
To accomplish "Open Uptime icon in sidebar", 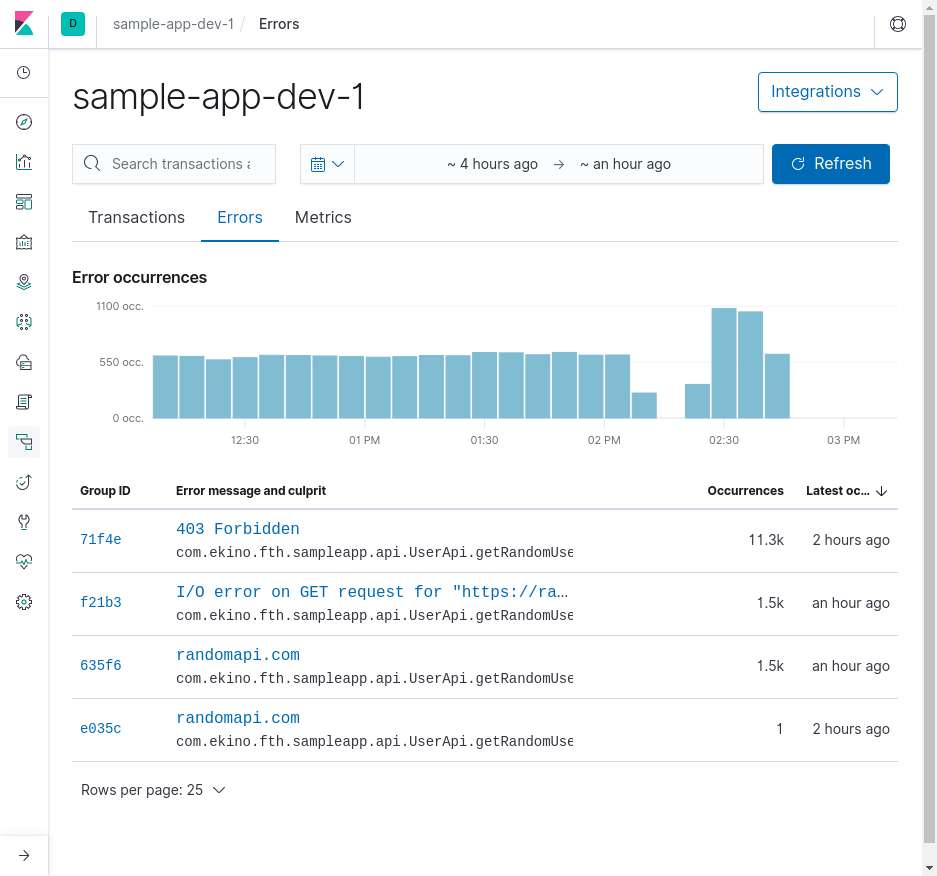I will click(x=24, y=482).
